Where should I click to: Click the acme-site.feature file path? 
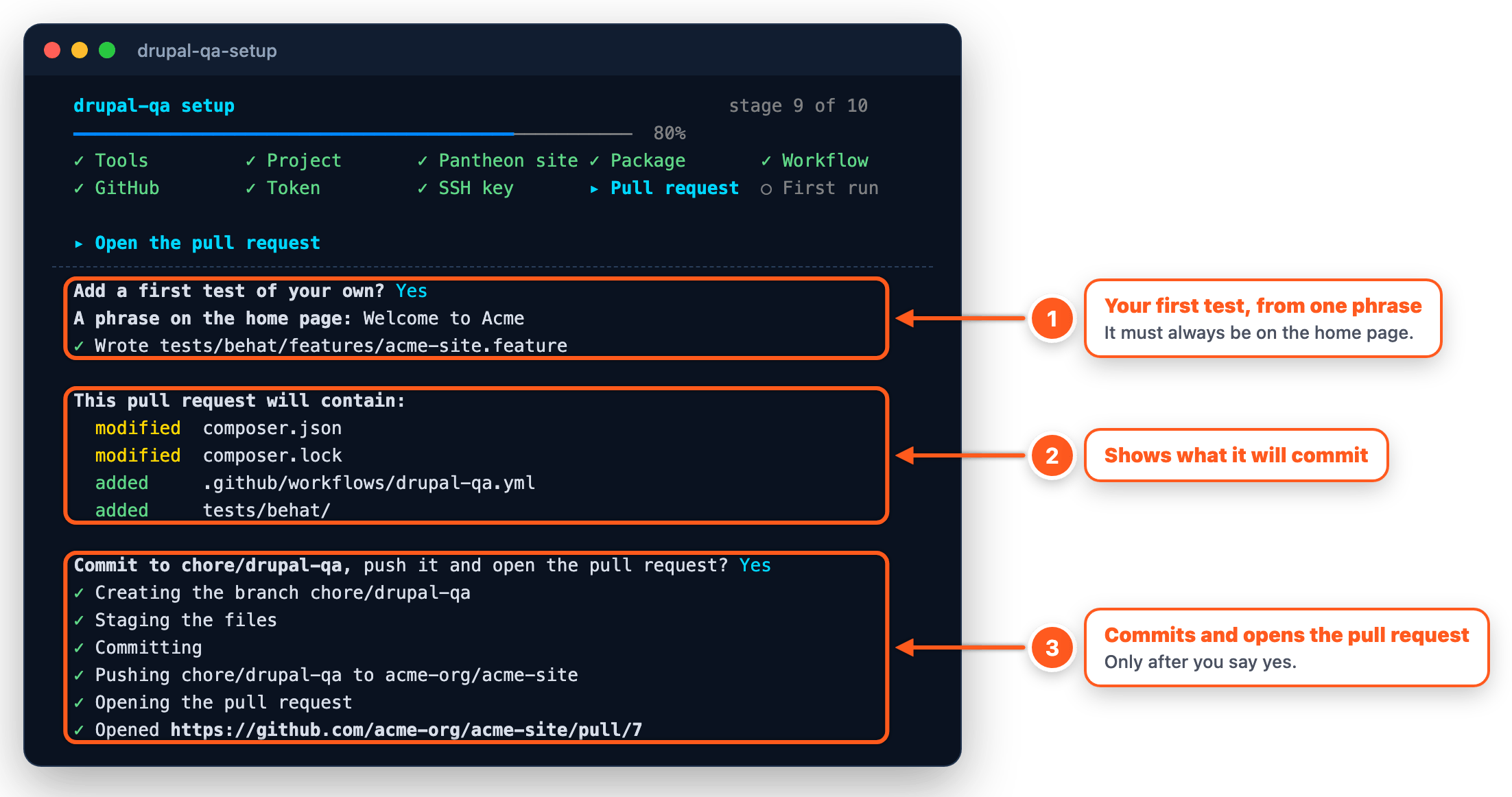click(x=364, y=346)
